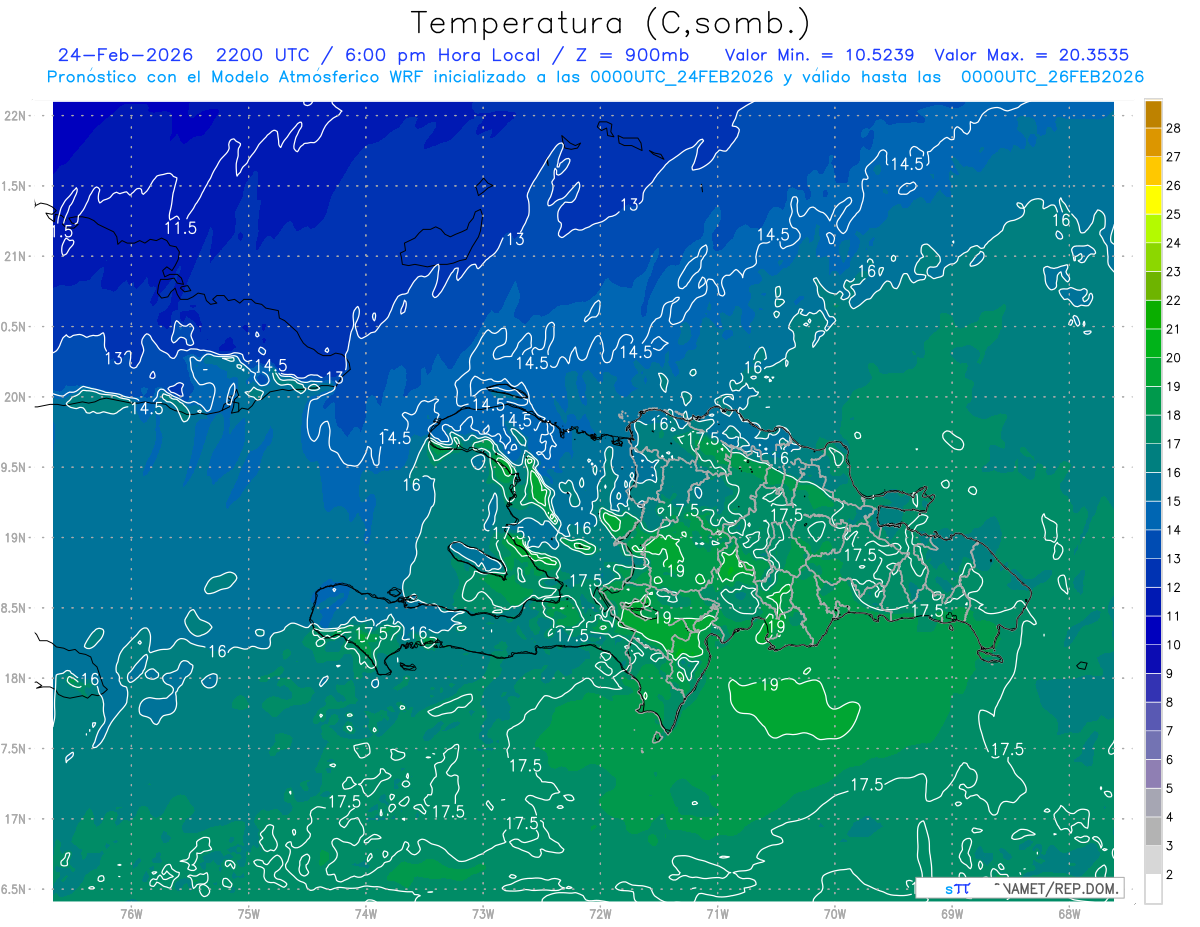Viewport: 1200px width, 927px height.
Task: Click legend label '4' on color scale
Action: pos(1170,817)
